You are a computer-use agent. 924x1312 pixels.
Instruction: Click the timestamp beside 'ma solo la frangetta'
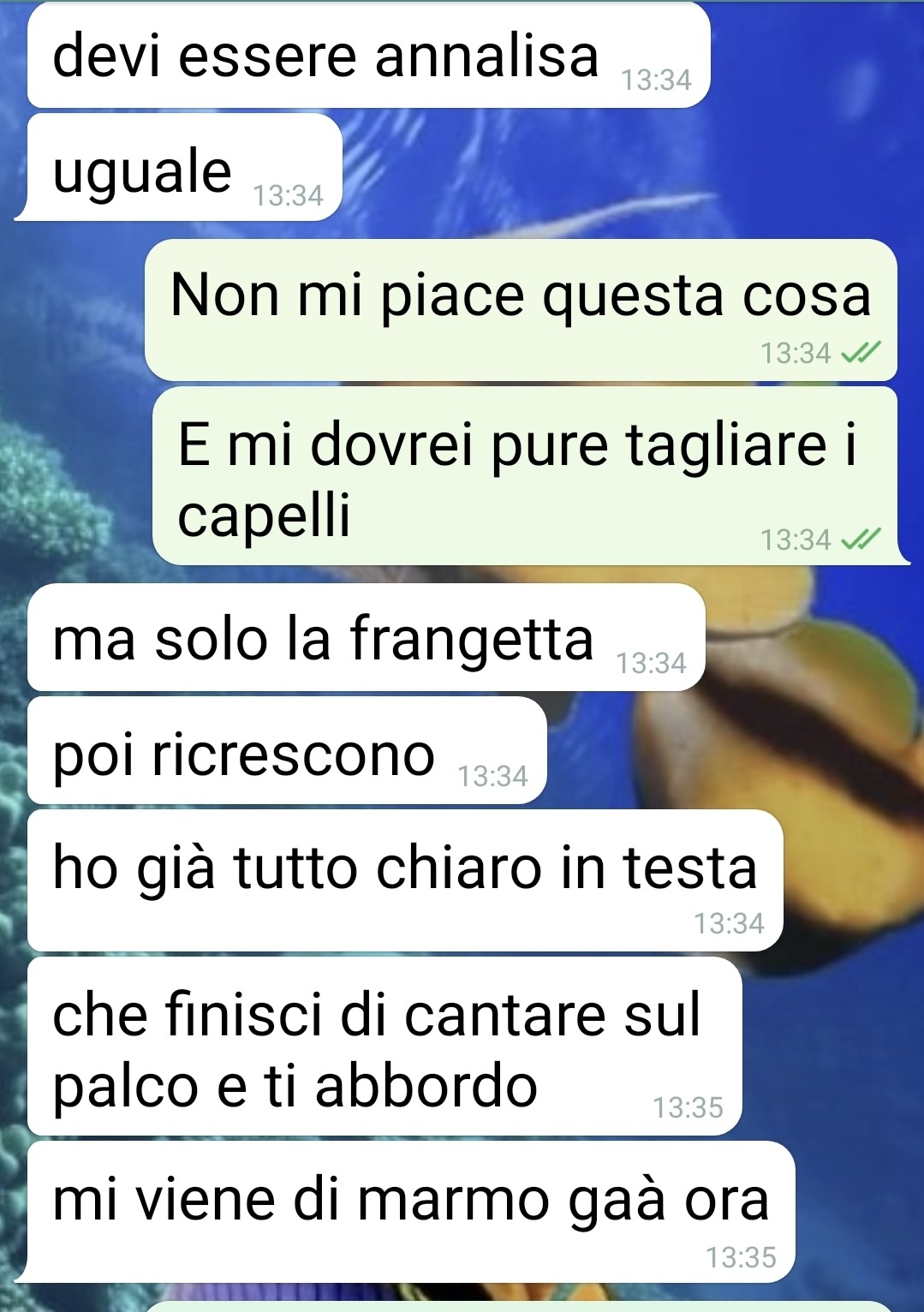(652, 664)
